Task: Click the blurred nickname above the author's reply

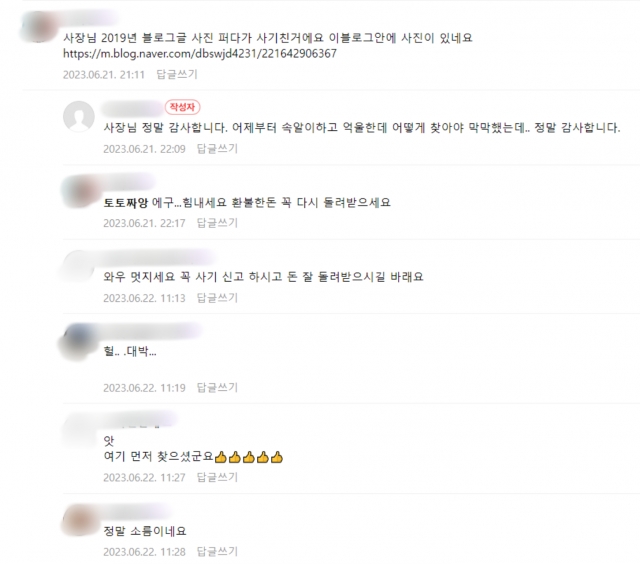Action: (132, 108)
